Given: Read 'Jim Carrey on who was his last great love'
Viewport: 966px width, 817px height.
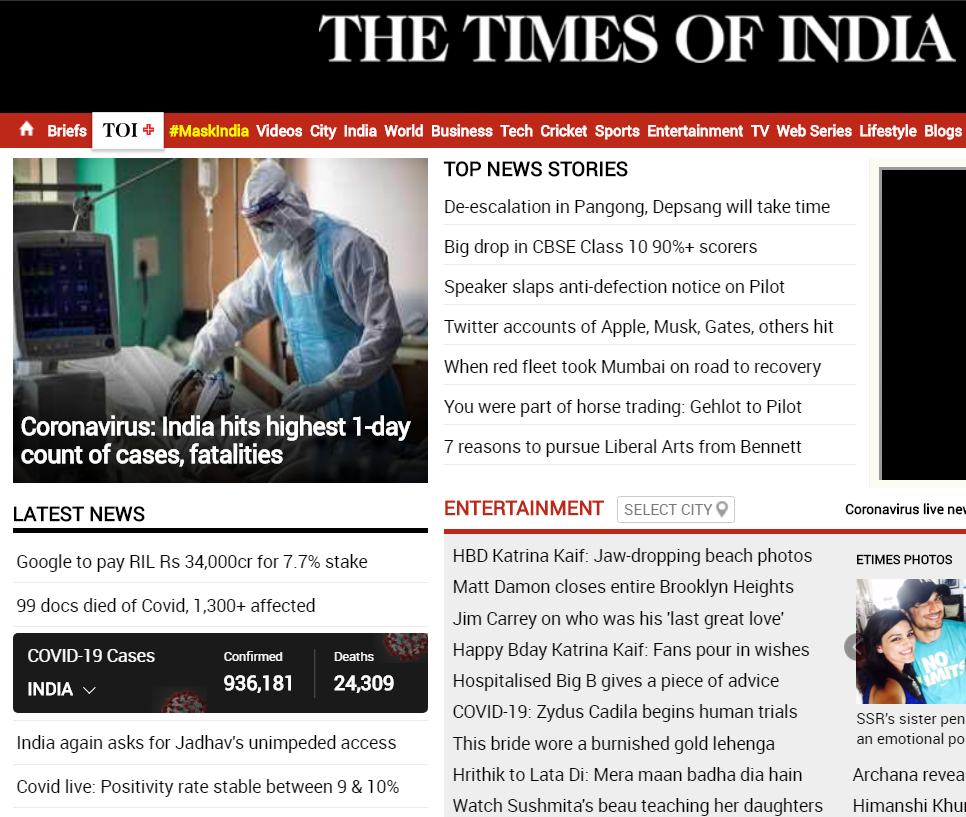Looking at the screenshot, I should pos(618,619).
